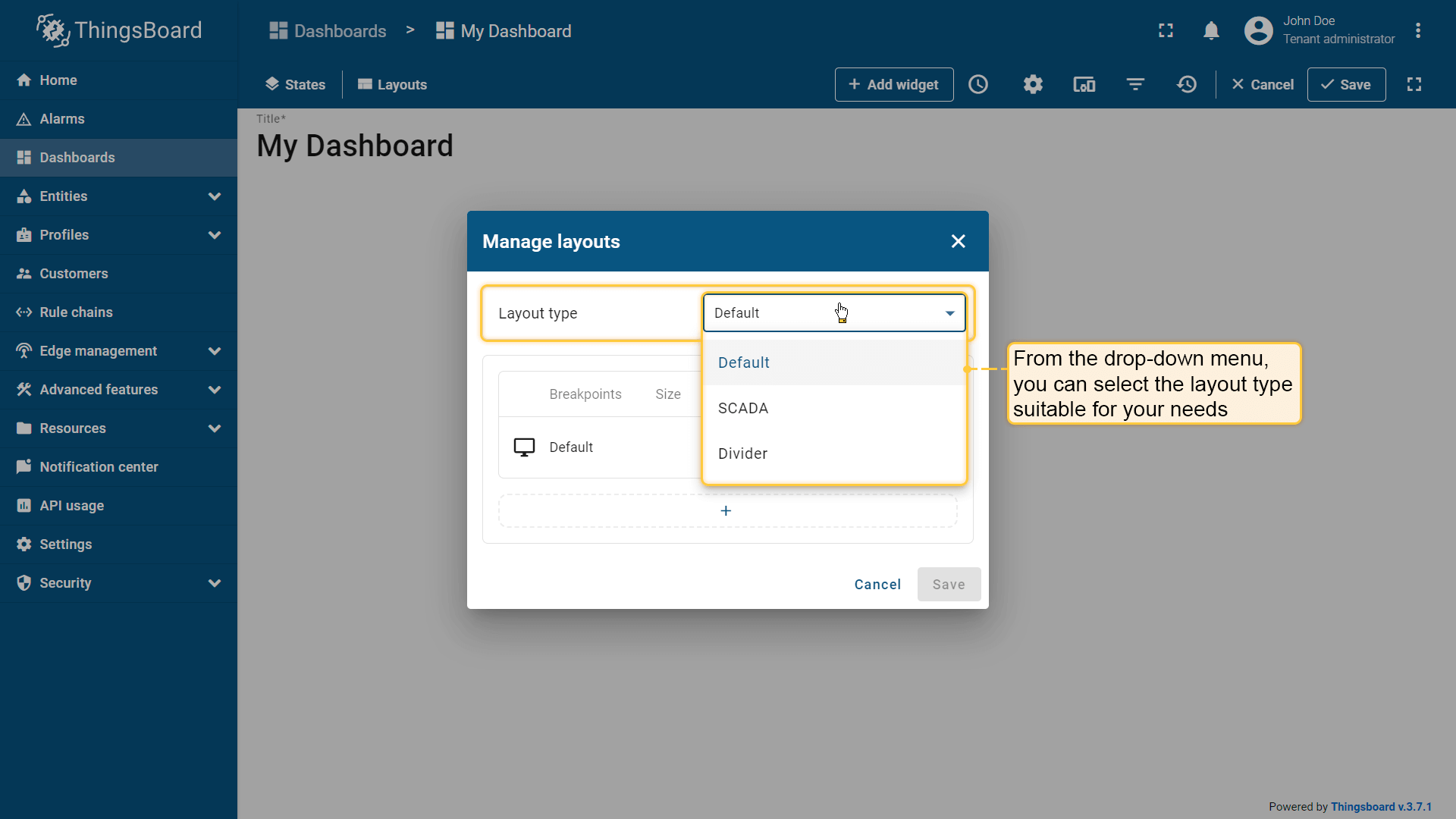Click the entity aliases icon

point(1084,84)
